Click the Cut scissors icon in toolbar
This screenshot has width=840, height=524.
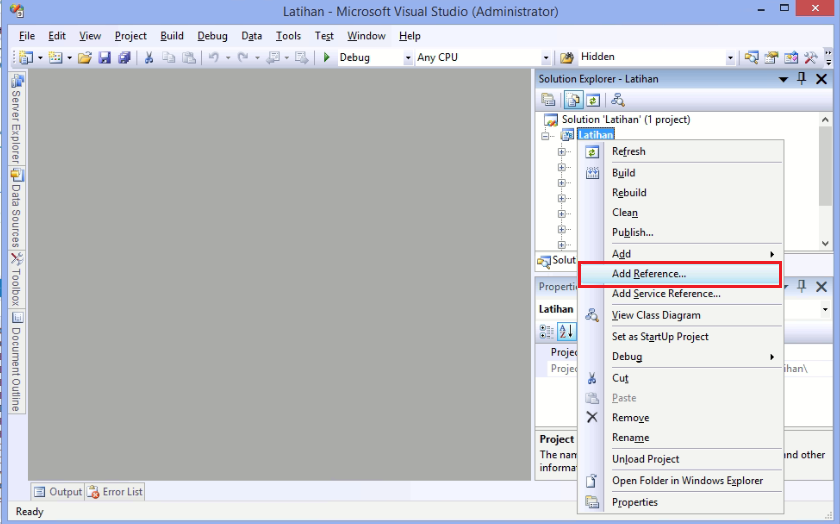(x=149, y=57)
